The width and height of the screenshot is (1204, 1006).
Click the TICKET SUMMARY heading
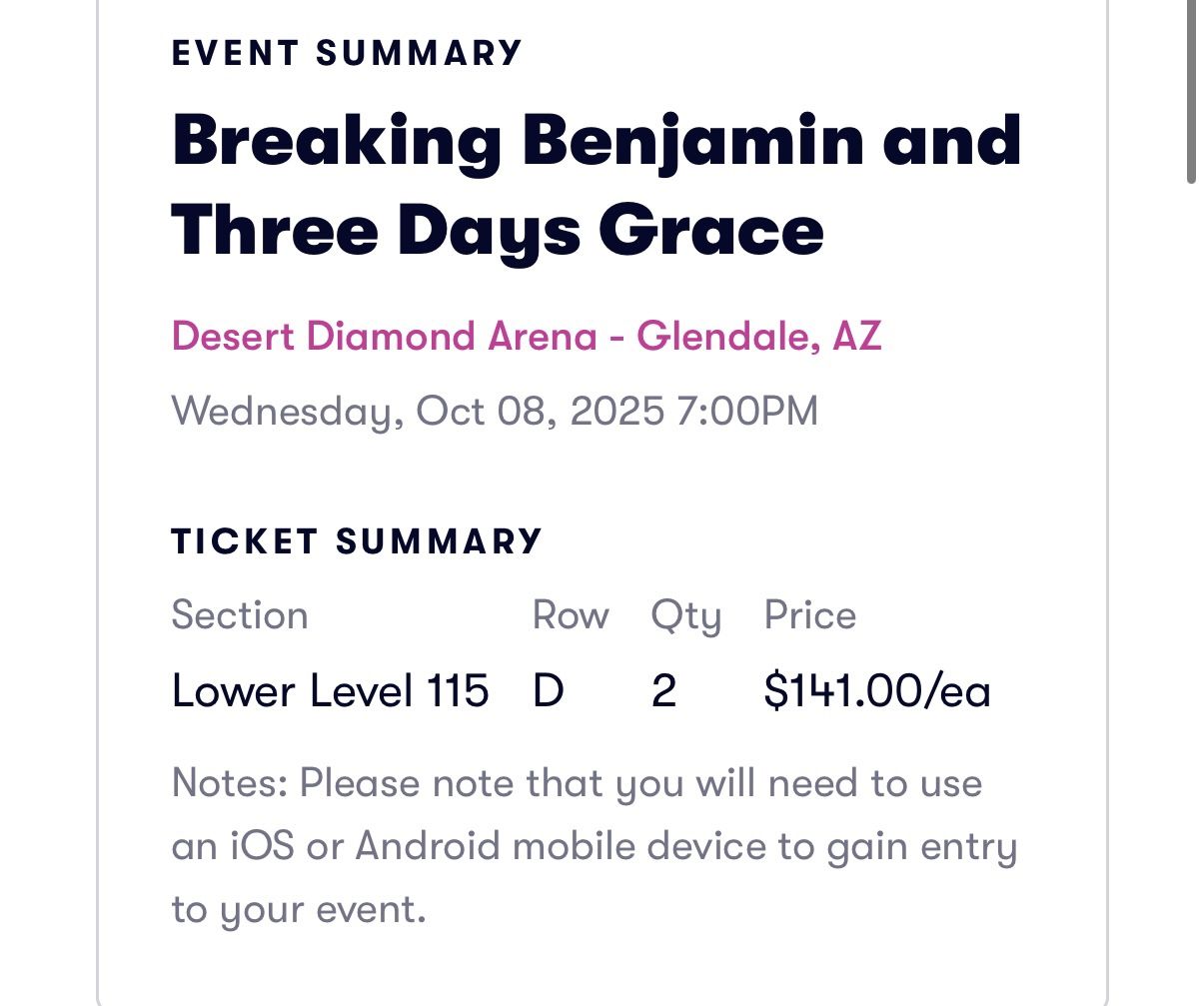tap(357, 541)
